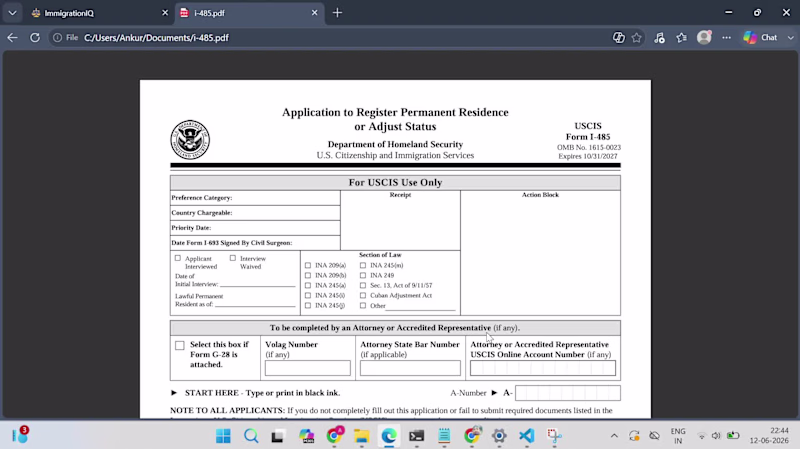Tick the INA 209(a) checkbox
Screen dimensions: 800x449
[x=308, y=265]
